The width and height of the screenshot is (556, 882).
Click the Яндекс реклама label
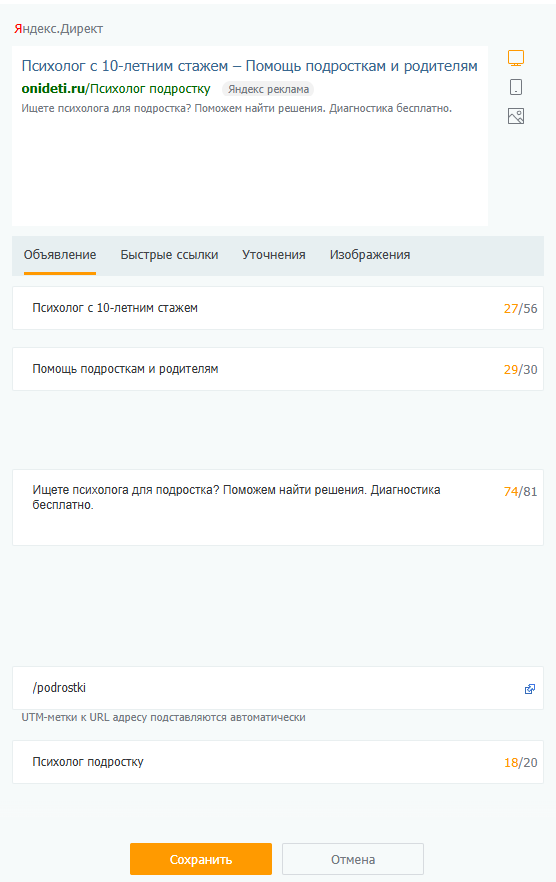268,89
